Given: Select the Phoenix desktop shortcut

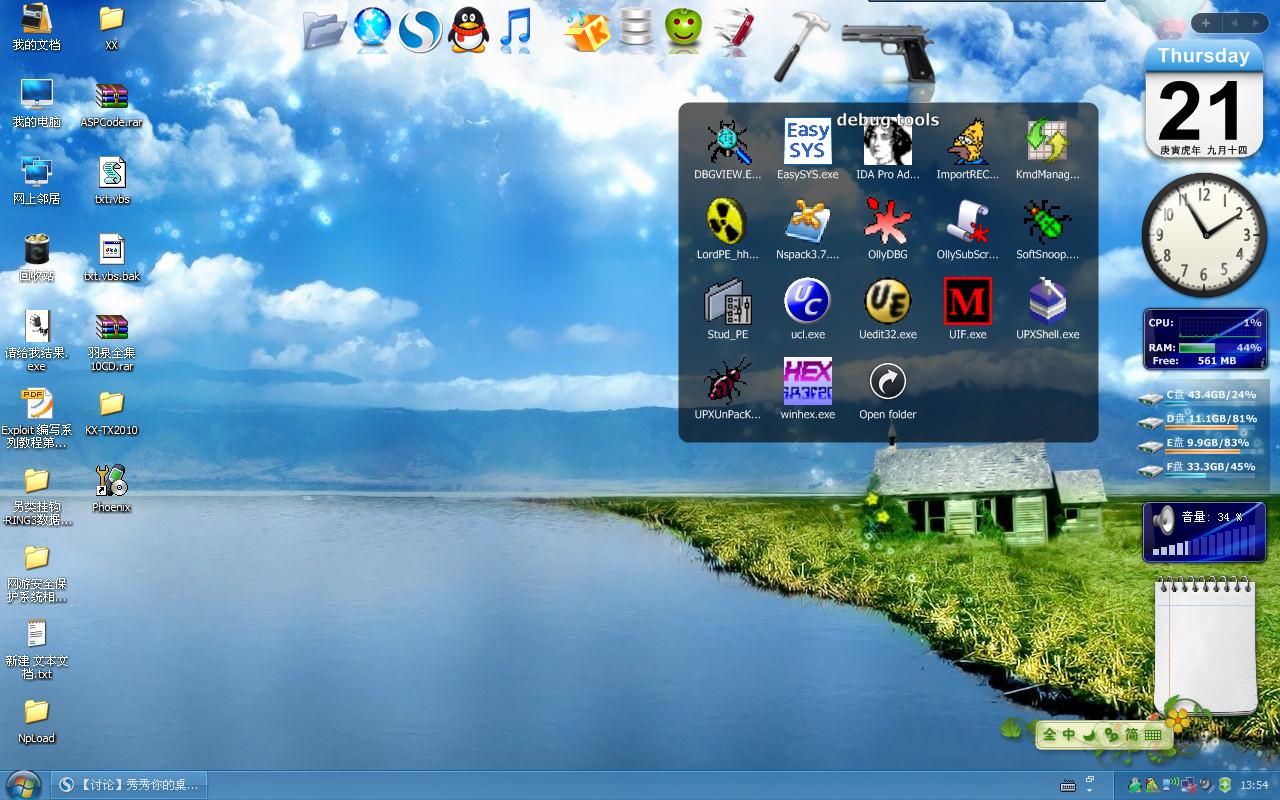Looking at the screenshot, I should tap(112, 489).
